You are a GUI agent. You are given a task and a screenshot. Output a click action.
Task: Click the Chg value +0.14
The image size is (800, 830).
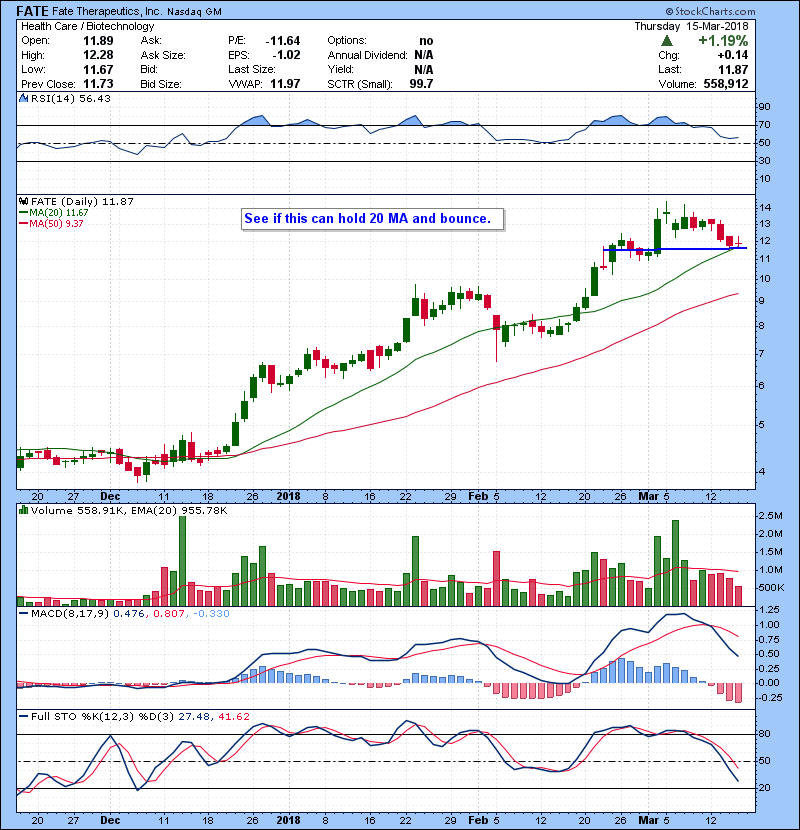(x=733, y=55)
